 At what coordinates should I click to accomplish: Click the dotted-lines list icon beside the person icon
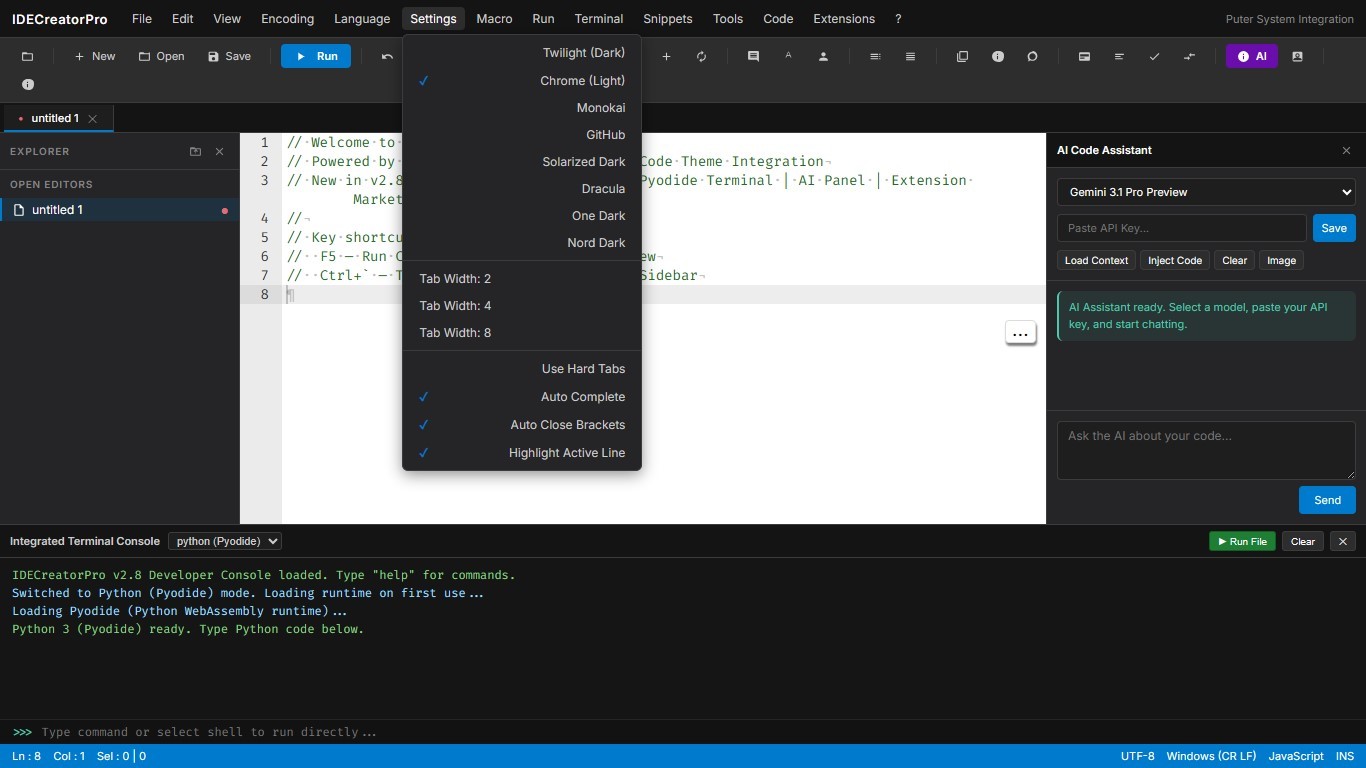(875, 57)
